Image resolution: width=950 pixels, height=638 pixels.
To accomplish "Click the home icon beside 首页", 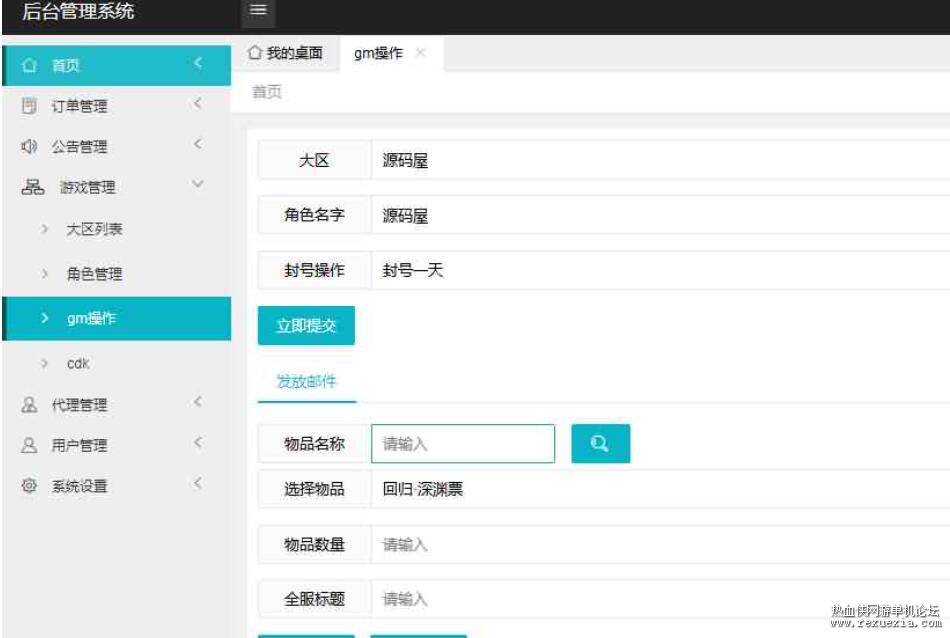I will click(29, 65).
